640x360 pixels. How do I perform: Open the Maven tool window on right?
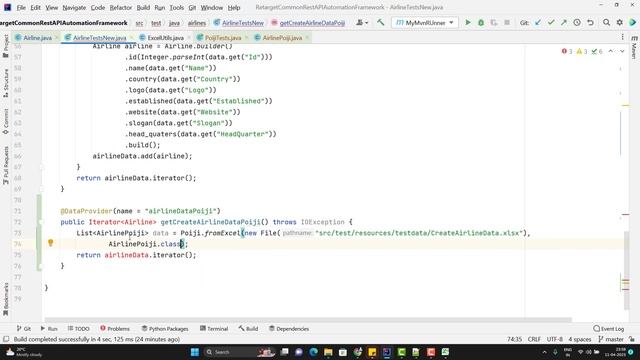click(634, 47)
